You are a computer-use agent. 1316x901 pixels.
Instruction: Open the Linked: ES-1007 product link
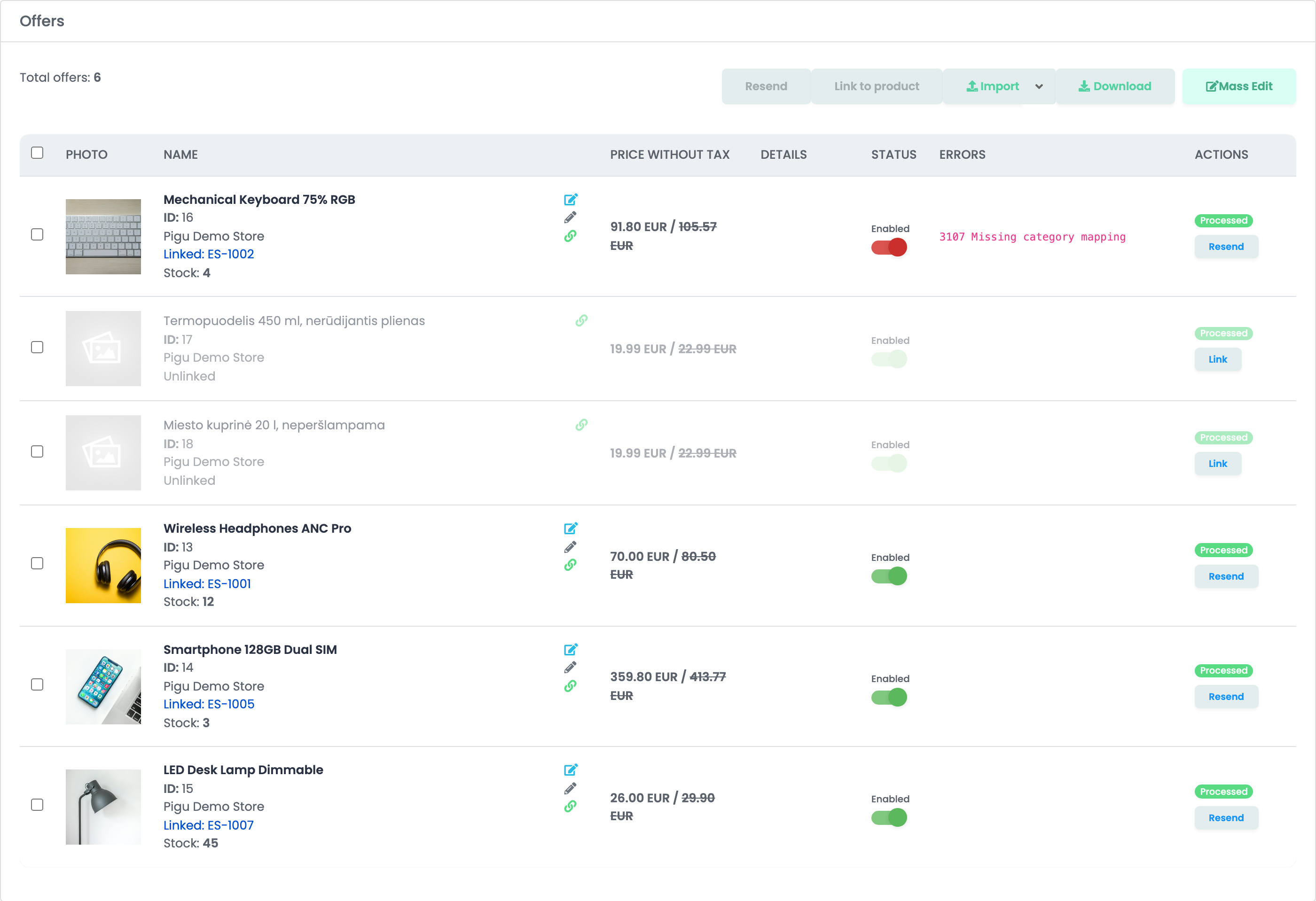coord(208,825)
